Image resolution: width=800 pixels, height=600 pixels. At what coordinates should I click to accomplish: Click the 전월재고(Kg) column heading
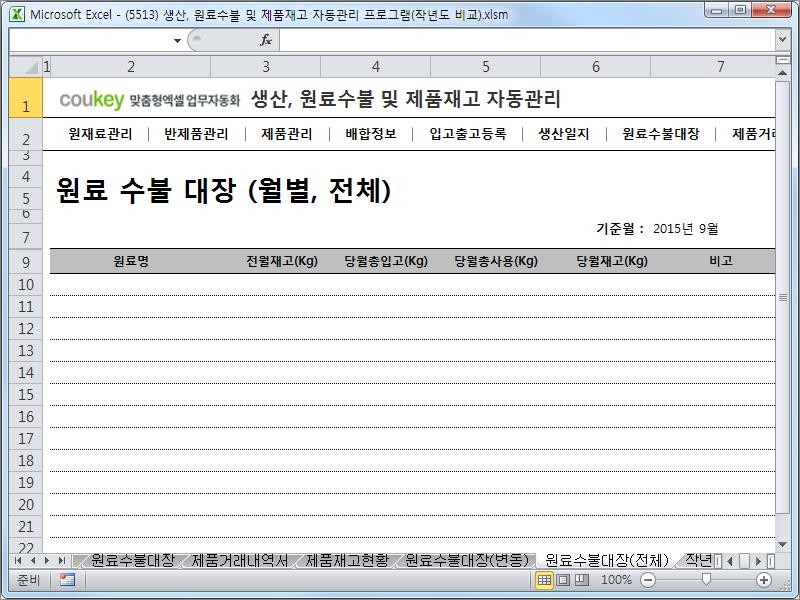tap(282, 261)
